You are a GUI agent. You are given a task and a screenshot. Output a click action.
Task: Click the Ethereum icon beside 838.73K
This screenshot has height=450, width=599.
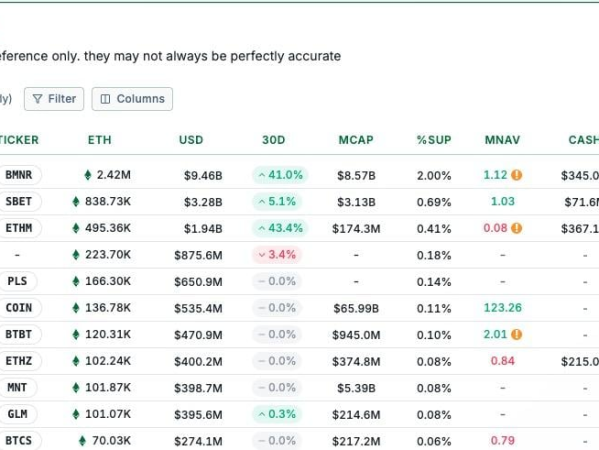(x=76, y=201)
